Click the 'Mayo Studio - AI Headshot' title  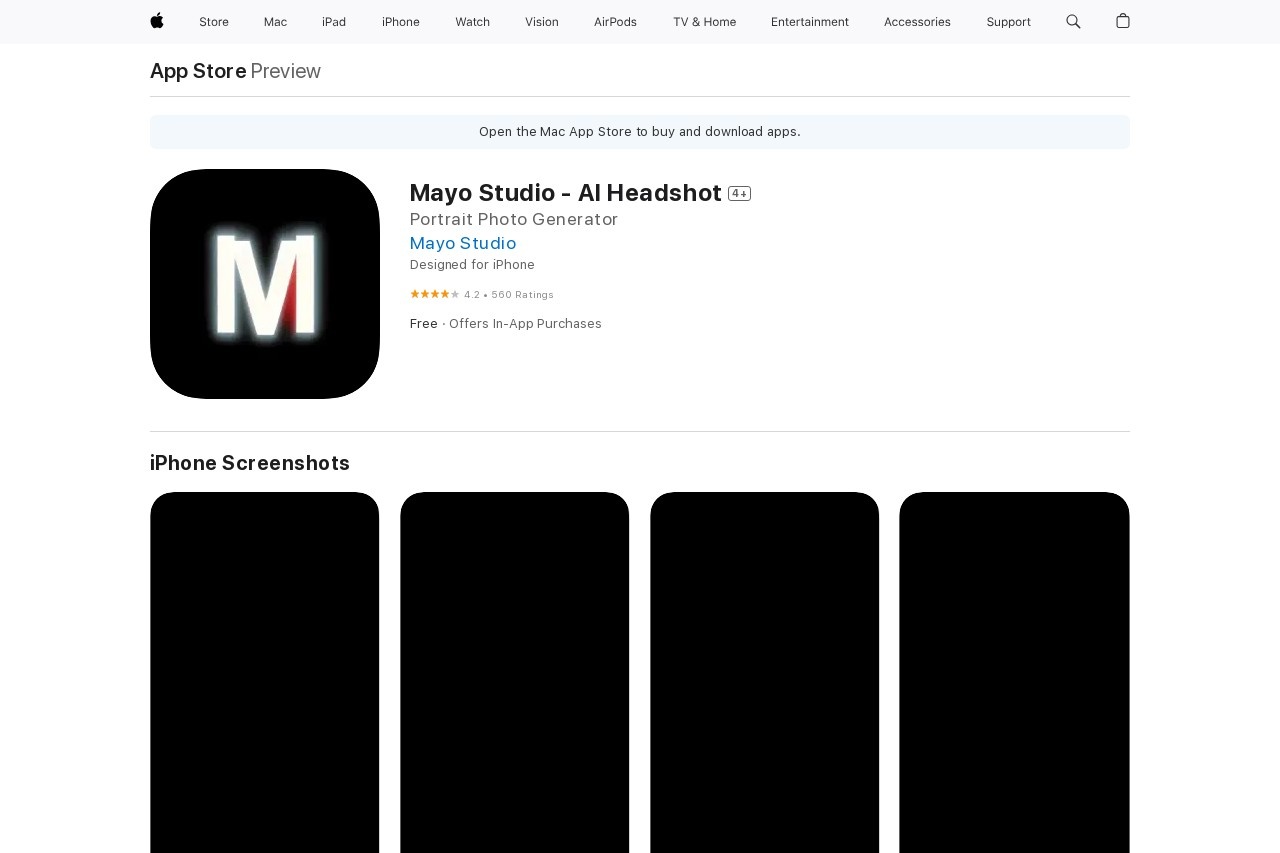[x=566, y=193]
